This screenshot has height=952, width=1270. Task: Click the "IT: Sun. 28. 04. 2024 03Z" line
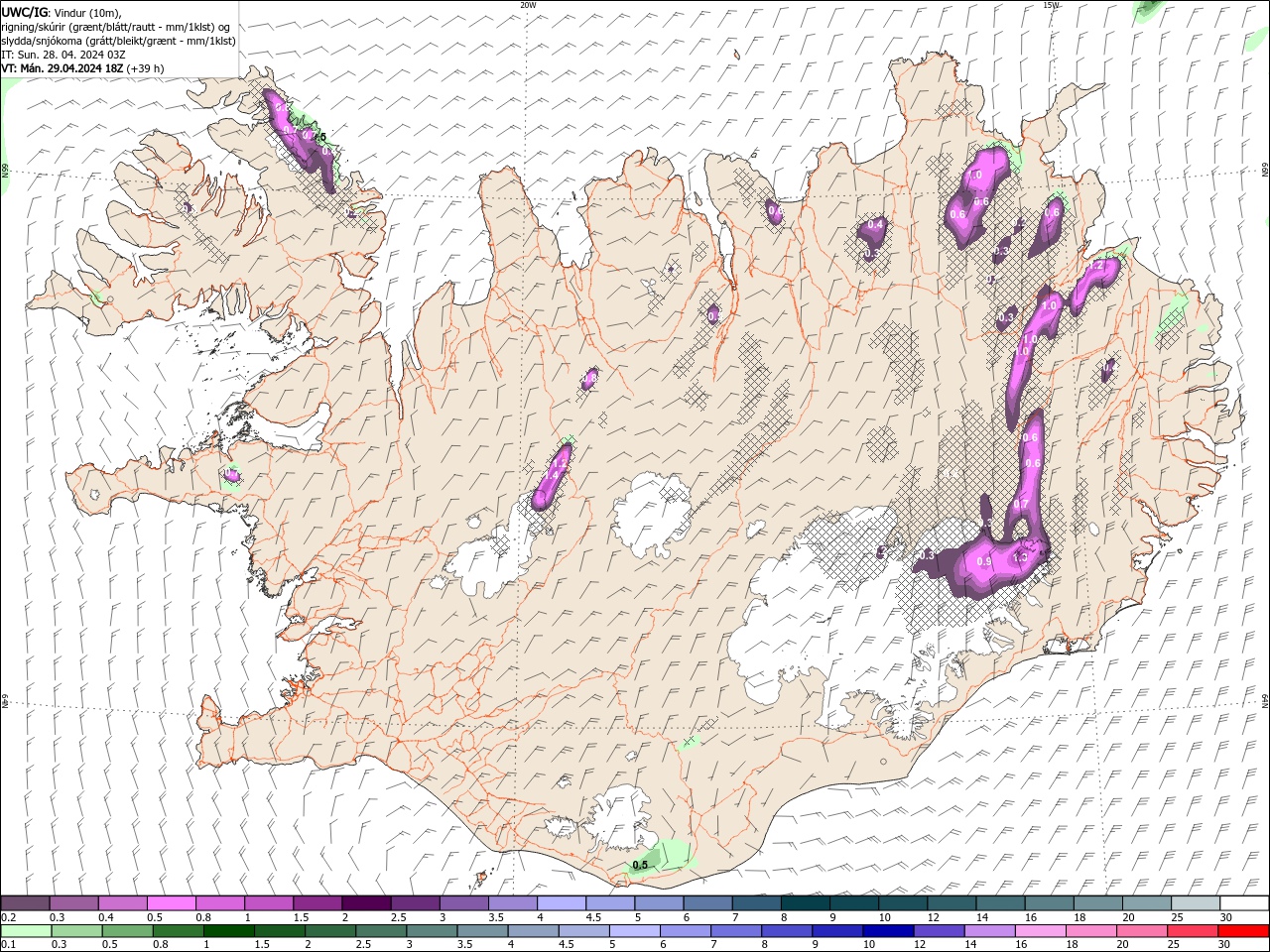tap(62, 55)
